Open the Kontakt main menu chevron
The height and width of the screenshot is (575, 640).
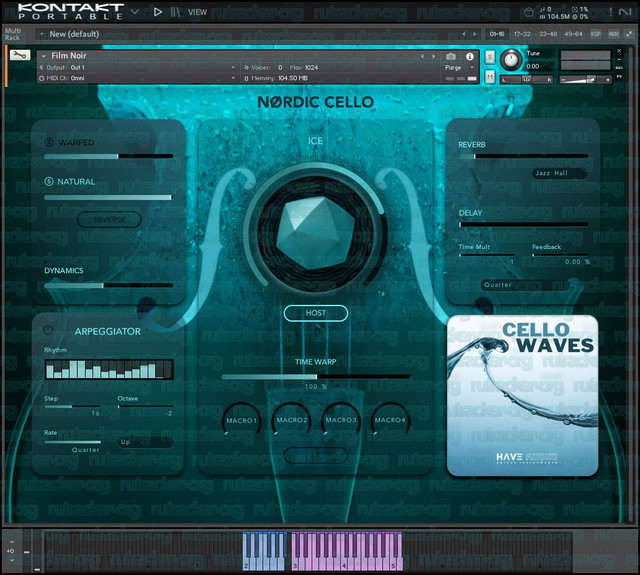click(x=135, y=12)
